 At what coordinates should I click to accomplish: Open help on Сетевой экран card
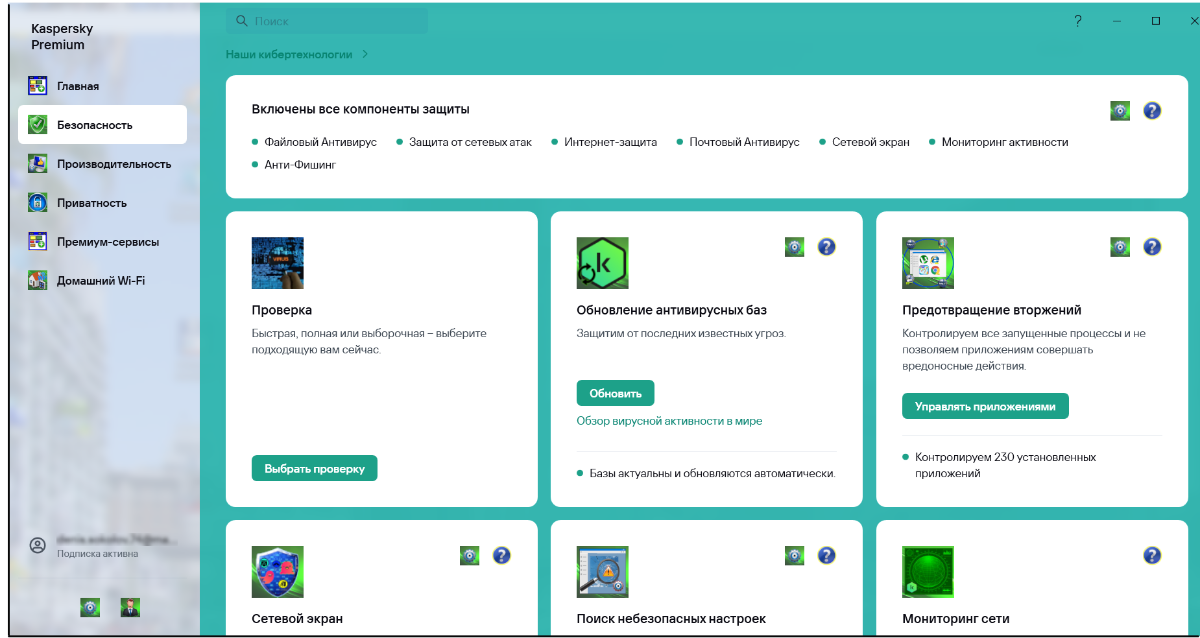[x=502, y=555]
